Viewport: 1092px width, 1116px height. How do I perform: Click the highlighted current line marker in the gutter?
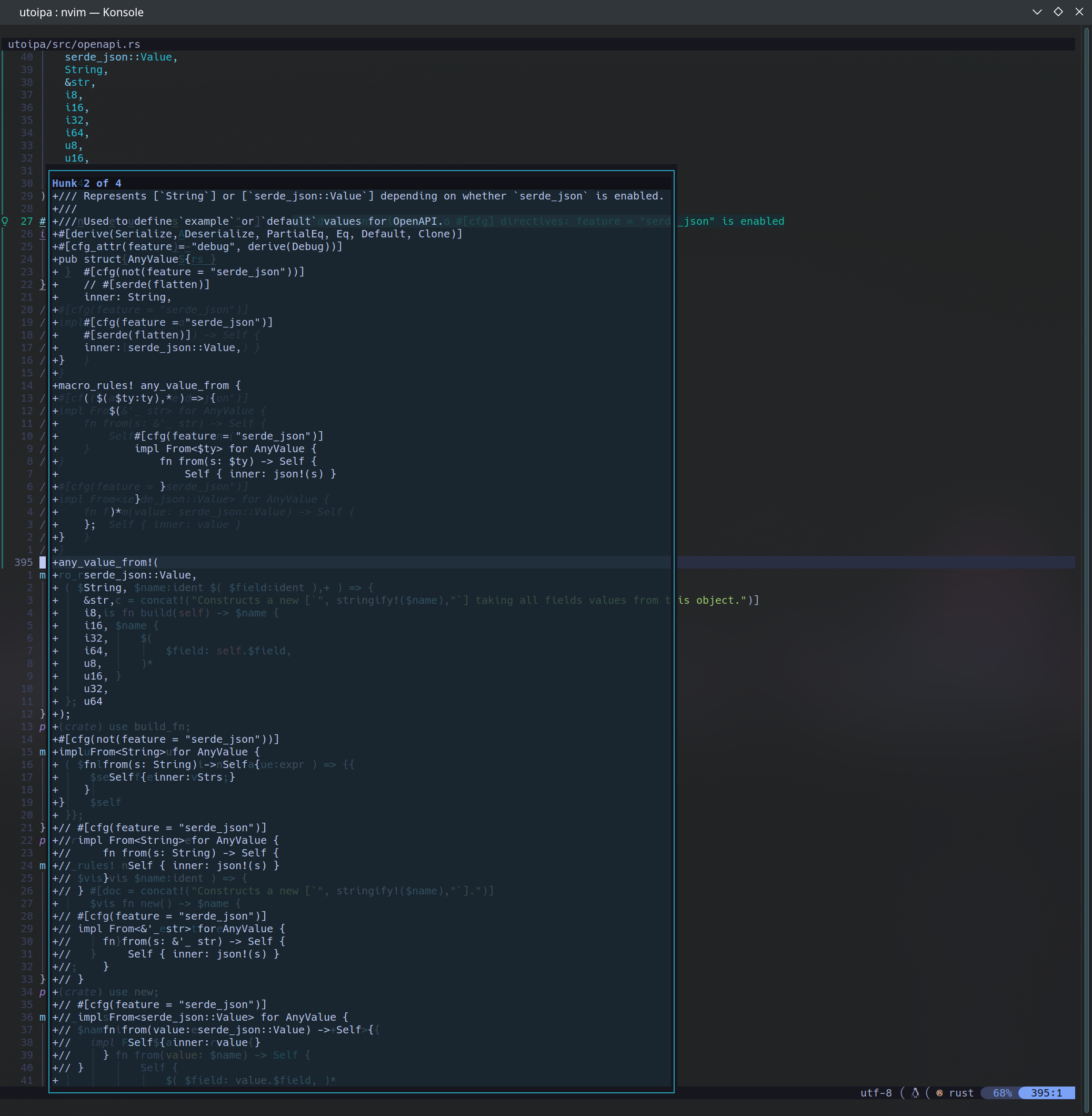pyautogui.click(x=42, y=562)
